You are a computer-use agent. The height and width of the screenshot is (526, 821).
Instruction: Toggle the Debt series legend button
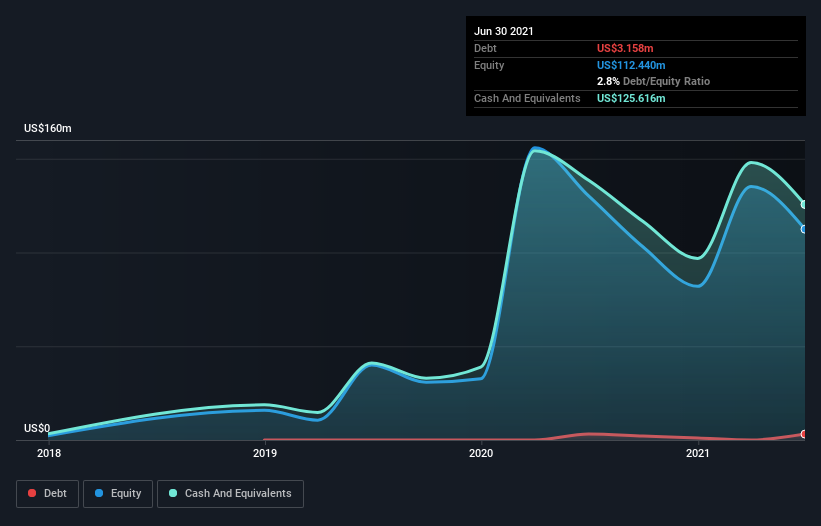tap(47, 494)
